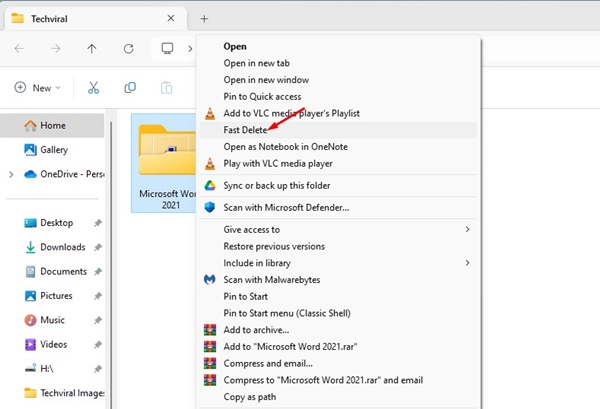600x409 pixels.
Task: Select Pin to Start menu (Classic Shell)
Action: (x=338, y=313)
